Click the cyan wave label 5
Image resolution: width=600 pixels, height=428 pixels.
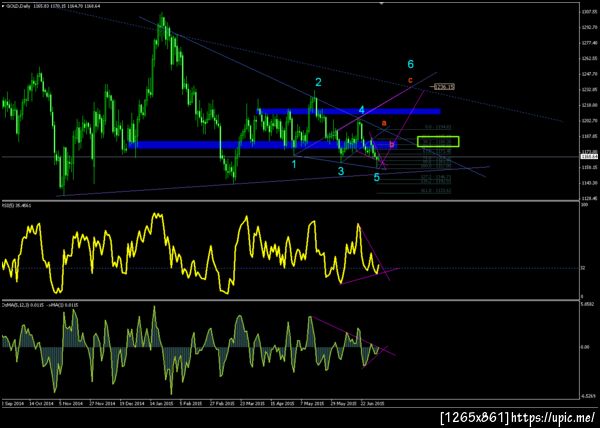pos(377,177)
